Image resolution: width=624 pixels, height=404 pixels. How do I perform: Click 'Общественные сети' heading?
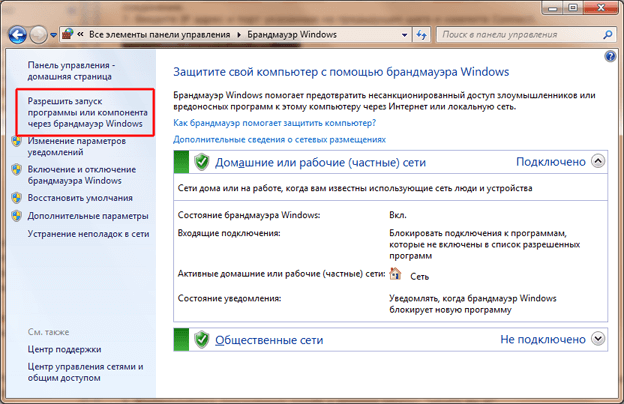pyautogui.click(x=269, y=340)
